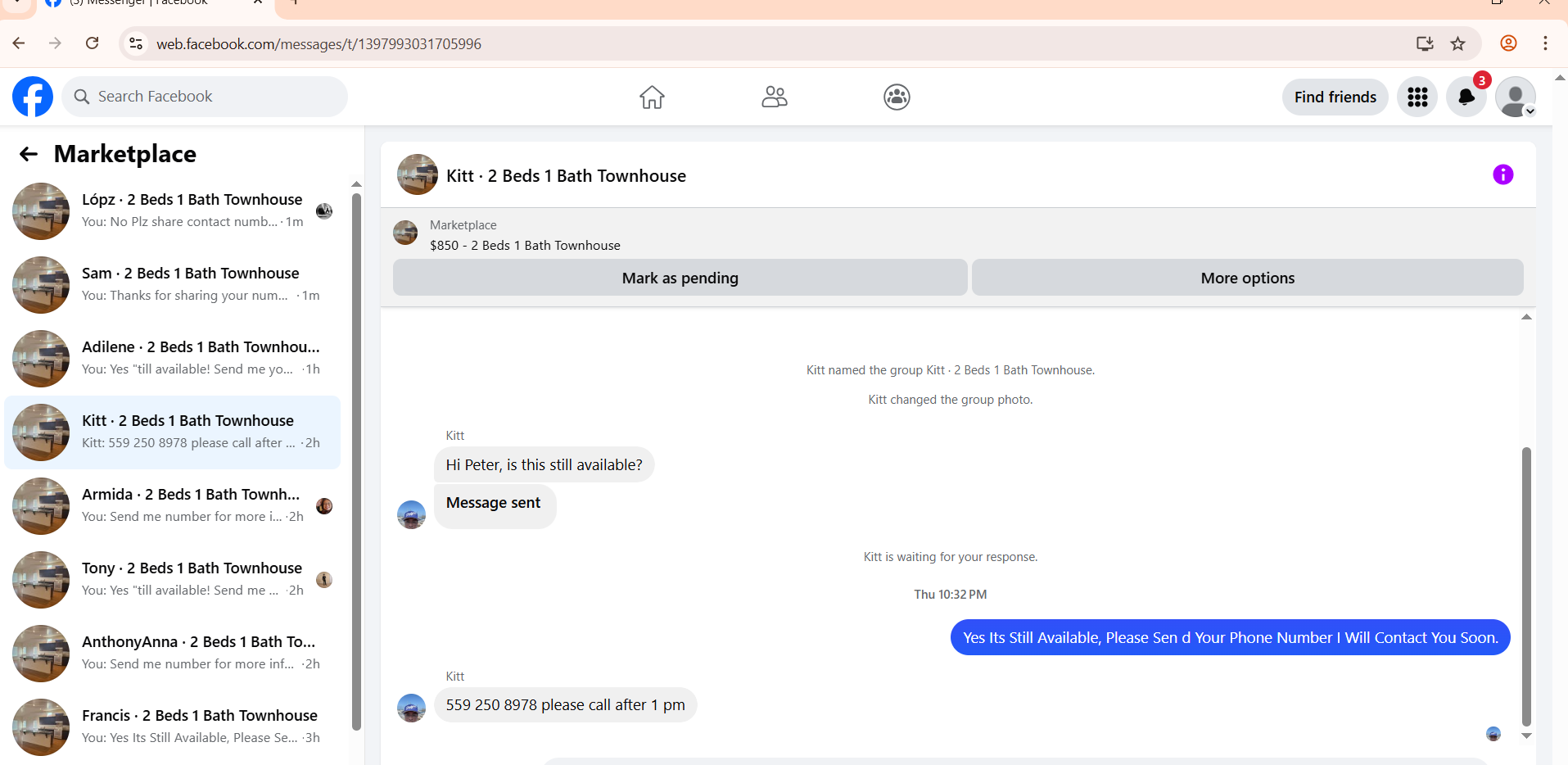The width and height of the screenshot is (1568, 765).
Task: Open AnthonyAnna townhouse conversation
Action: 173,654
